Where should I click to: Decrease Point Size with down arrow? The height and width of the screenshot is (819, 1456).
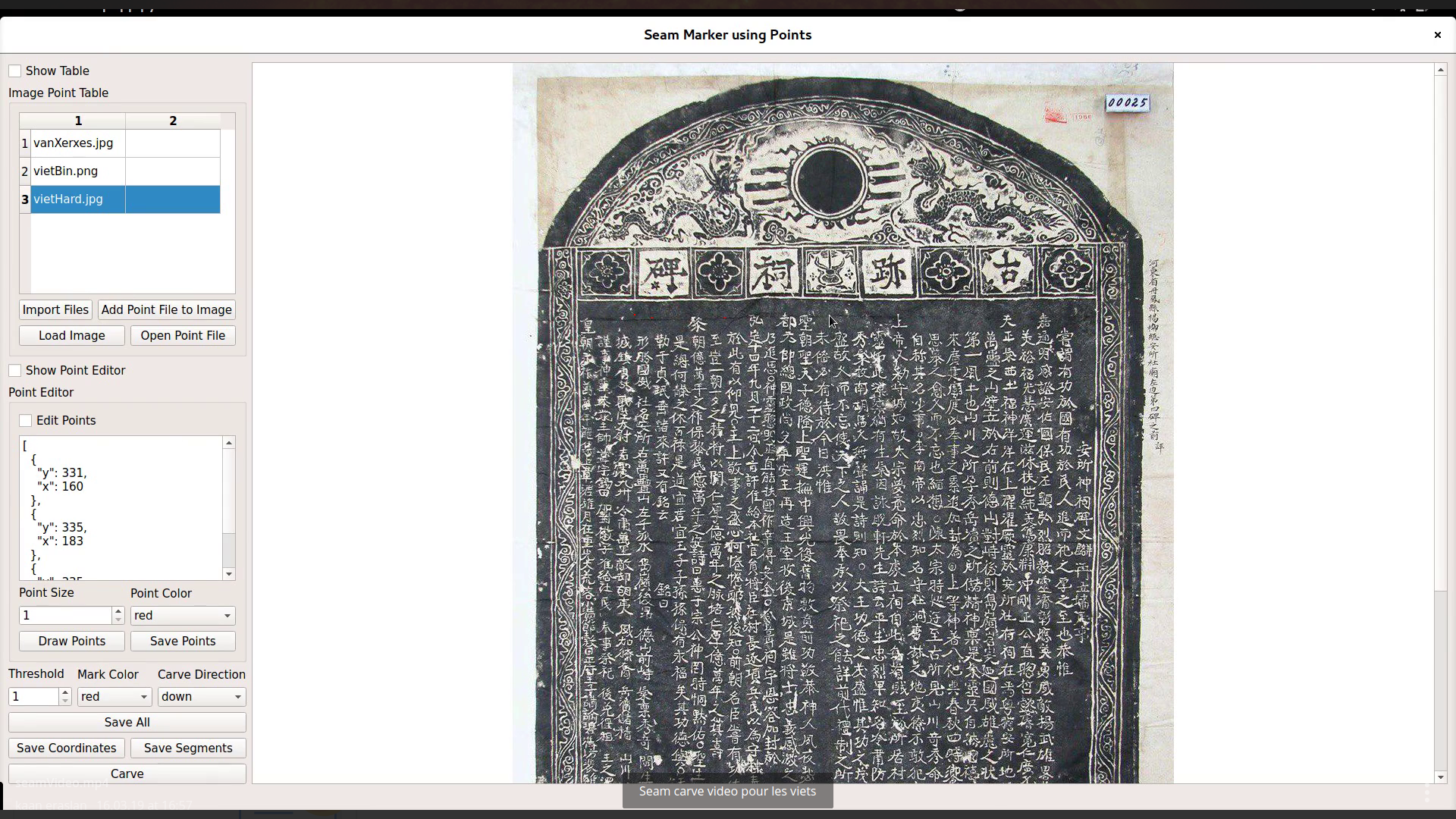pos(118,620)
